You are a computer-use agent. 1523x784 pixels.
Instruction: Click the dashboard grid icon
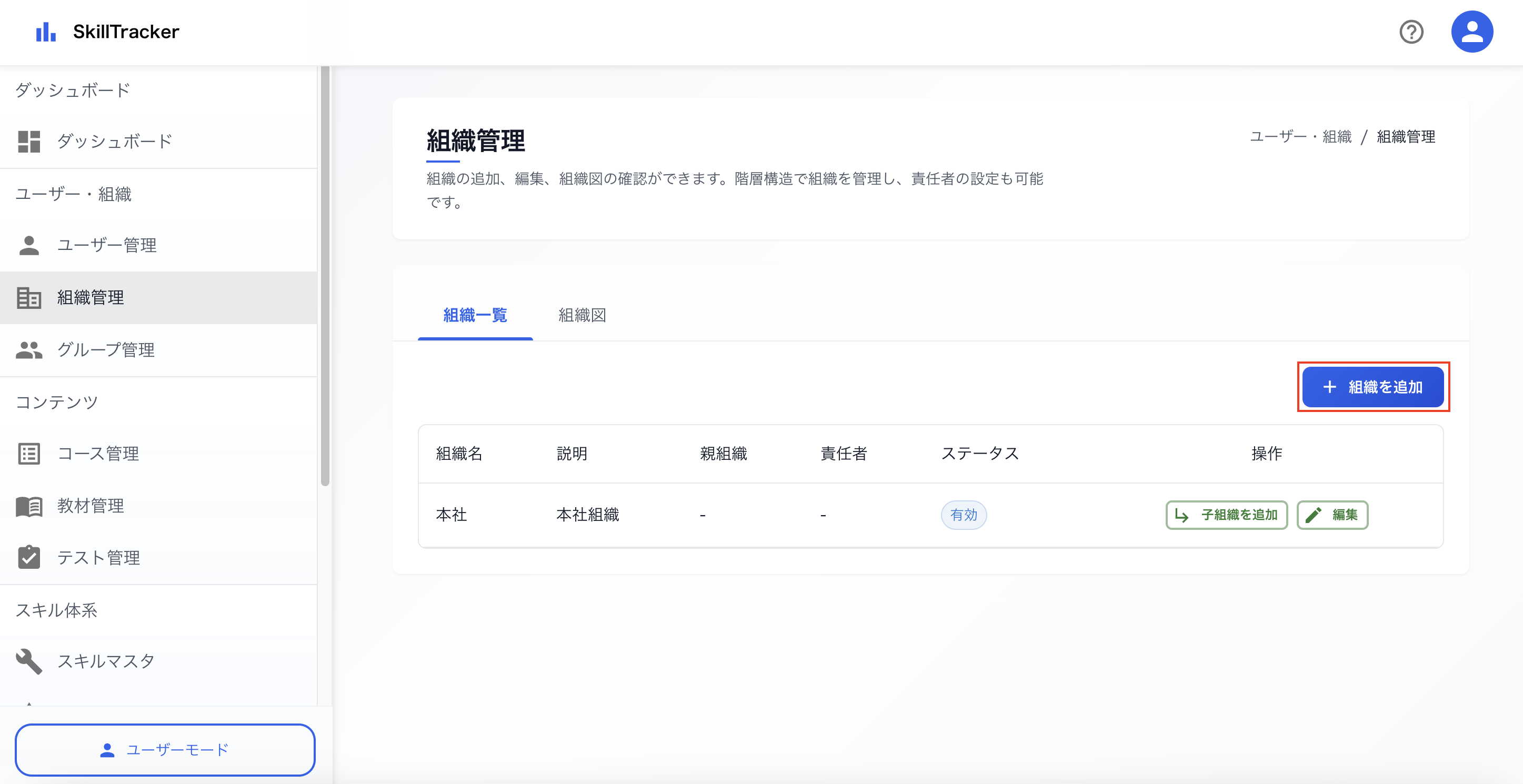[x=29, y=140]
